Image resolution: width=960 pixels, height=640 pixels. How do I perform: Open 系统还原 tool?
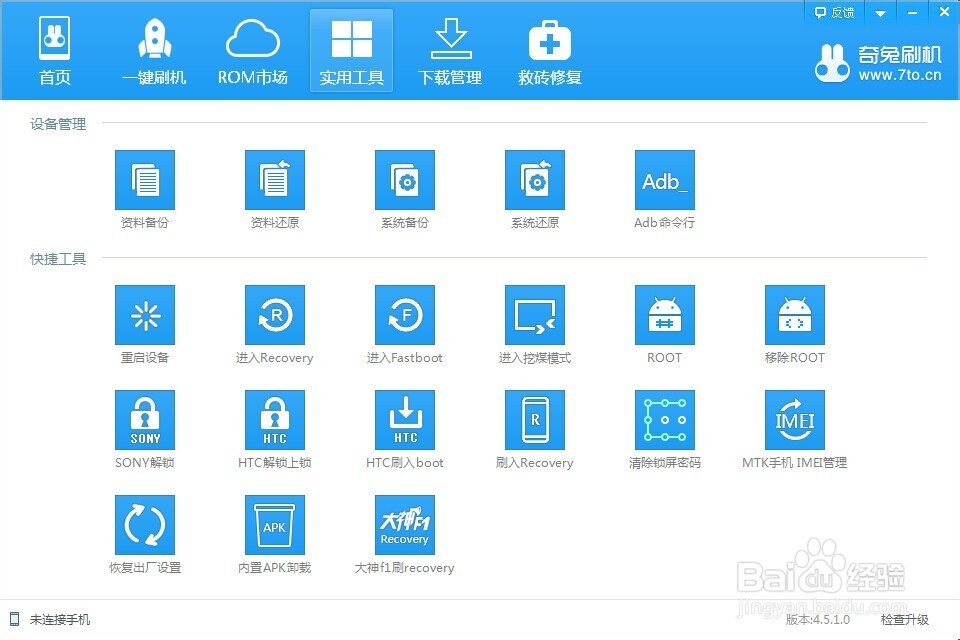click(534, 180)
